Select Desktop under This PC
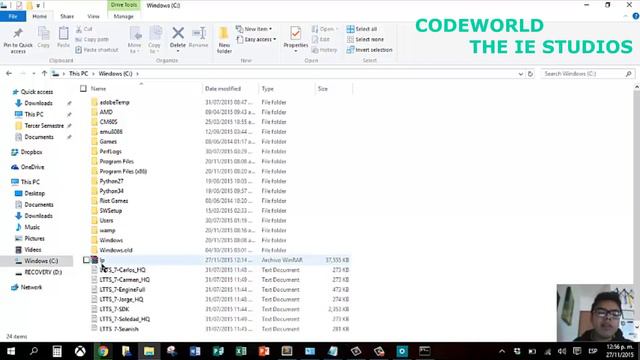640x360 pixels. pyautogui.click(x=30, y=193)
